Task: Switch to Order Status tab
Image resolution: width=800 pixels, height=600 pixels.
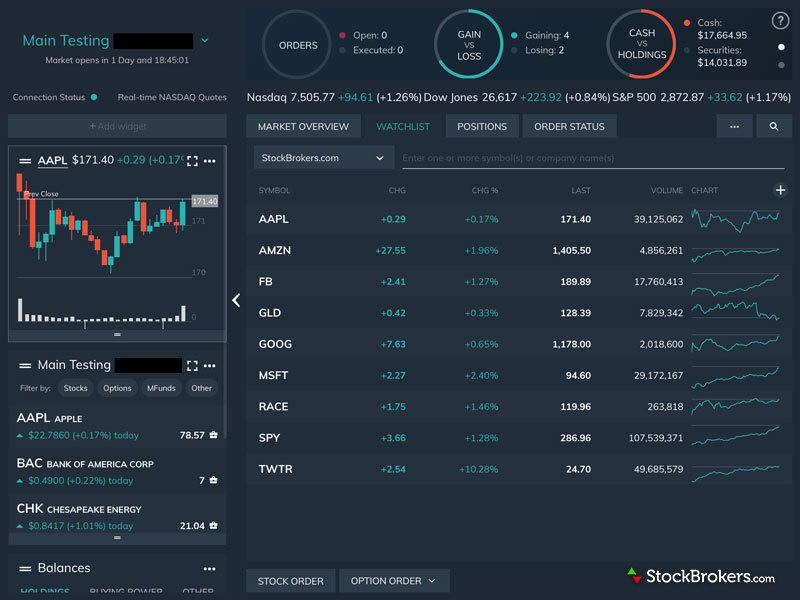Action: point(569,127)
